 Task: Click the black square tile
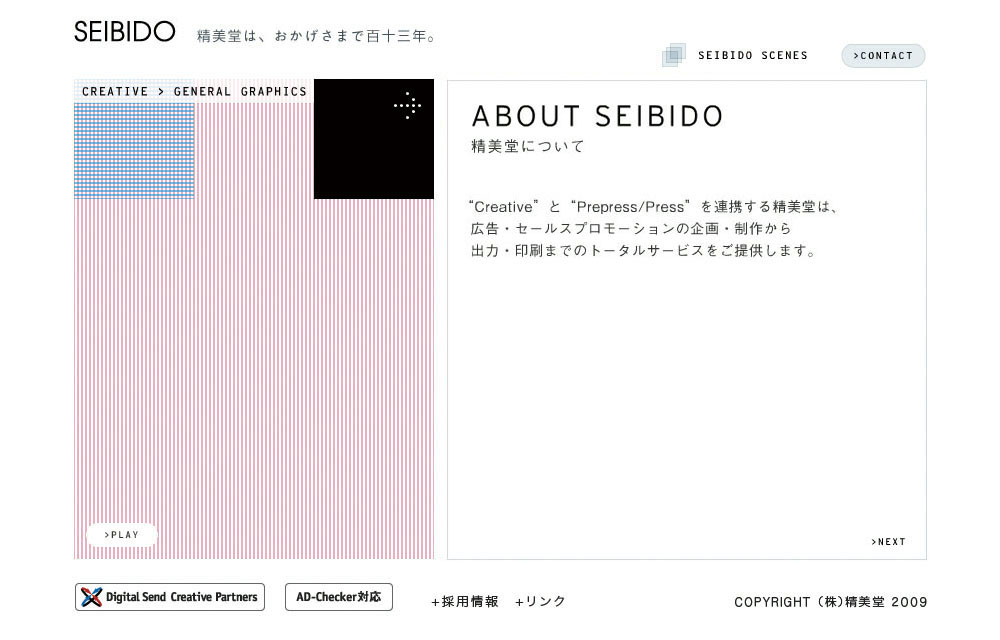(374, 139)
